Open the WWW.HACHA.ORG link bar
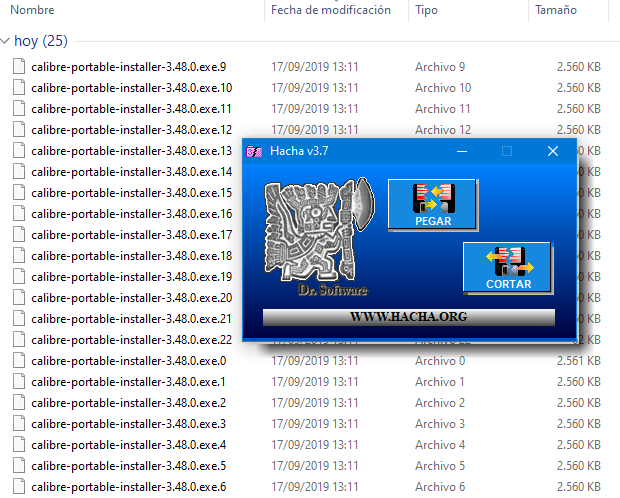 point(408,317)
